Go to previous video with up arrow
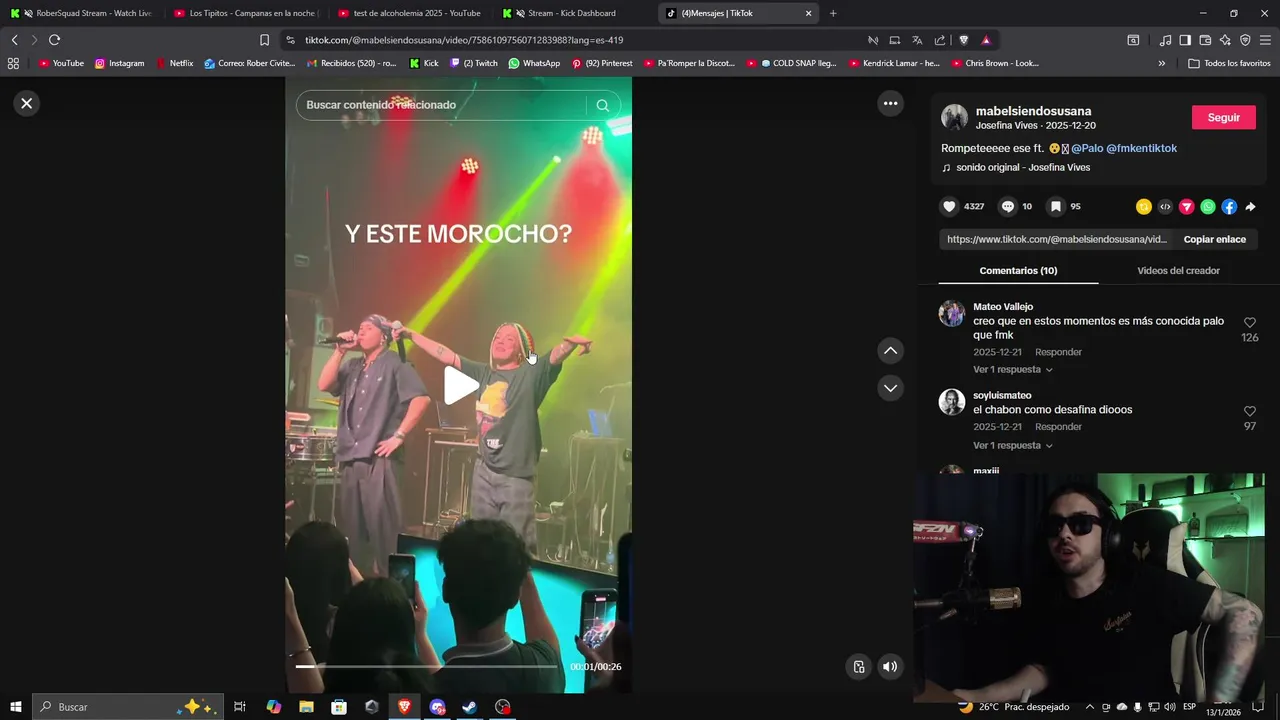 [x=890, y=350]
